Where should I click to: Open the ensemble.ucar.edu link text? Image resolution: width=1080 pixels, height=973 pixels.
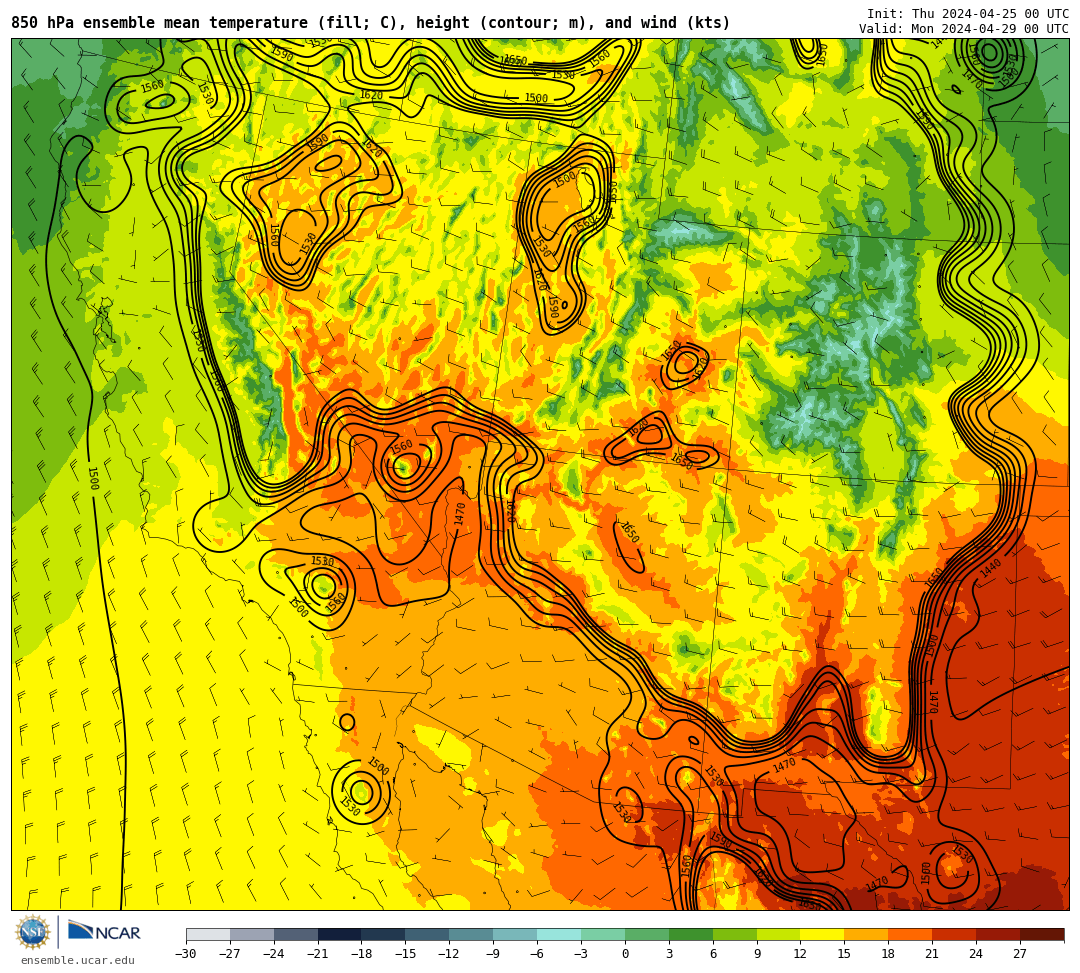(x=78, y=960)
